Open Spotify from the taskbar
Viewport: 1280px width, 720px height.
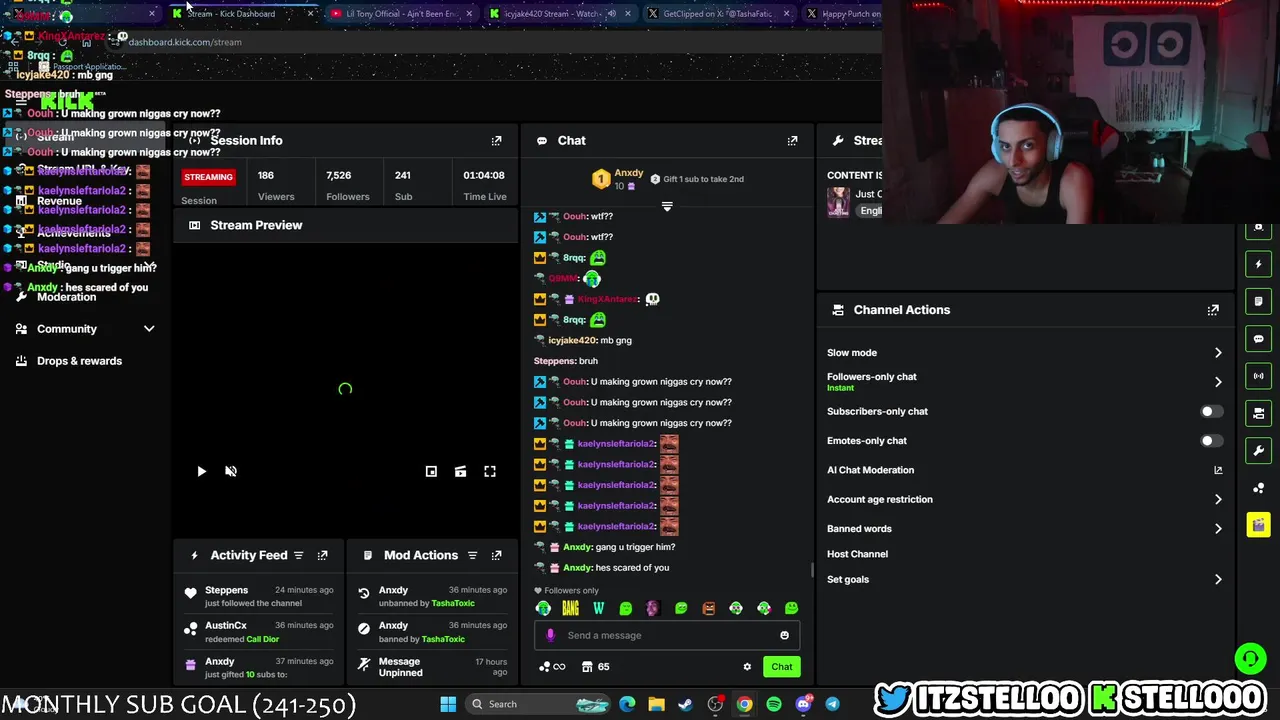click(774, 704)
